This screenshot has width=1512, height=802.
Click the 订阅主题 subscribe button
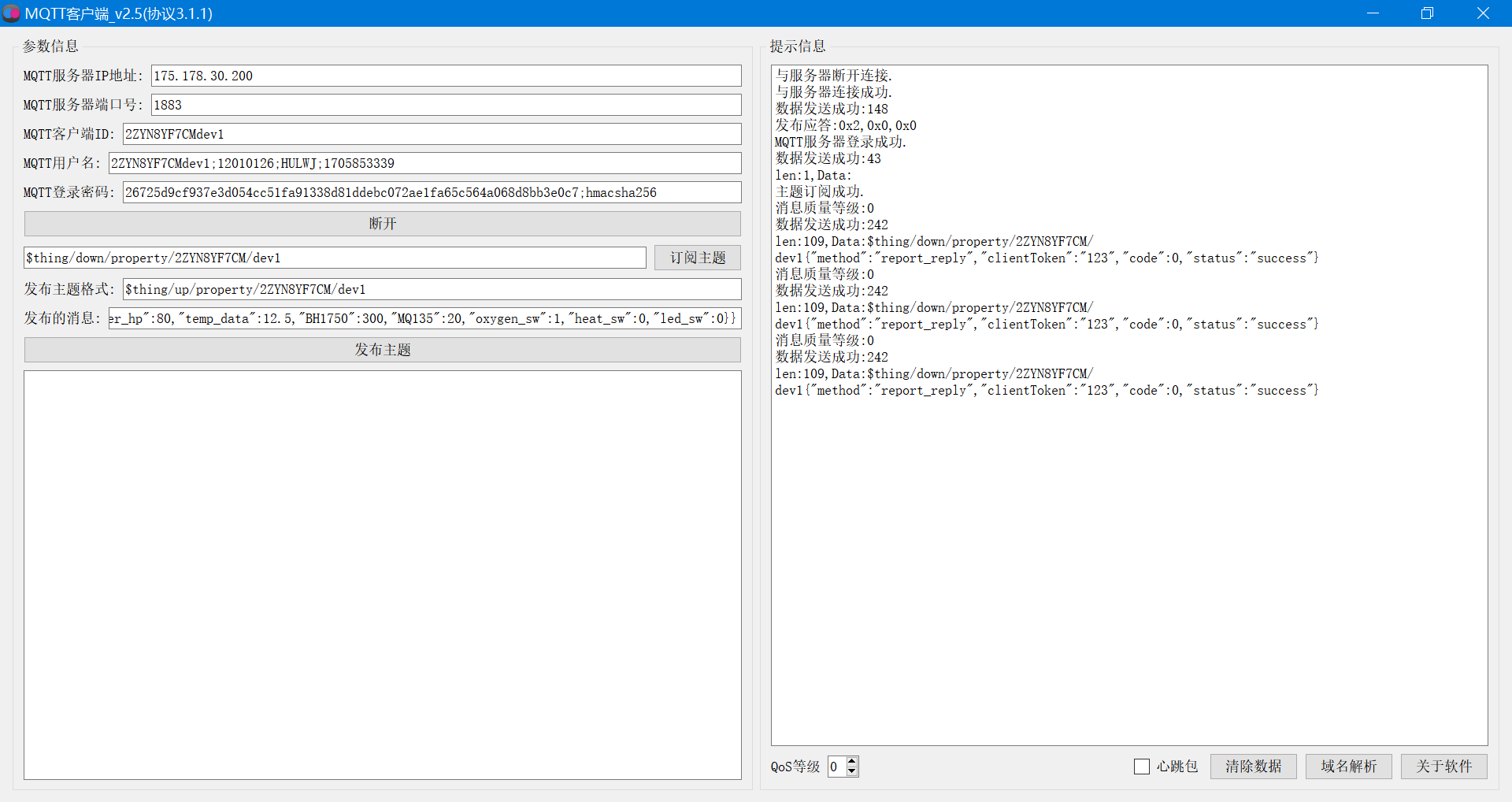coord(698,258)
